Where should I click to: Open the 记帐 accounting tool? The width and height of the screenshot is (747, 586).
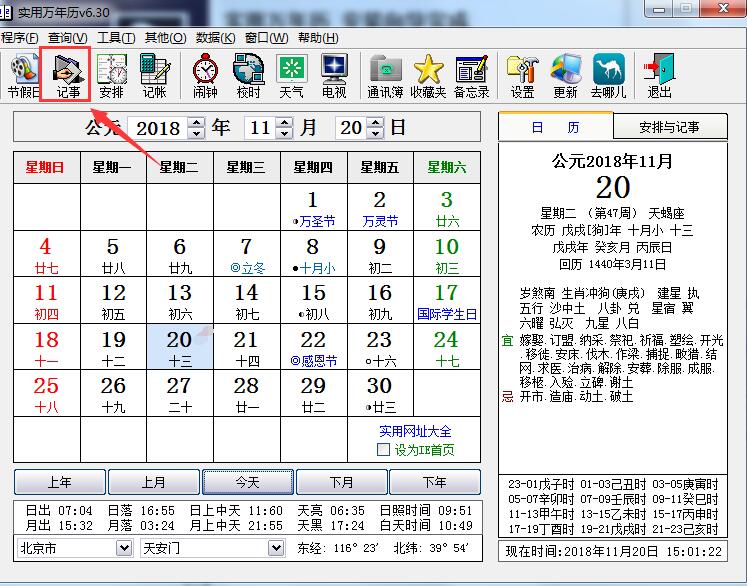[x=155, y=76]
